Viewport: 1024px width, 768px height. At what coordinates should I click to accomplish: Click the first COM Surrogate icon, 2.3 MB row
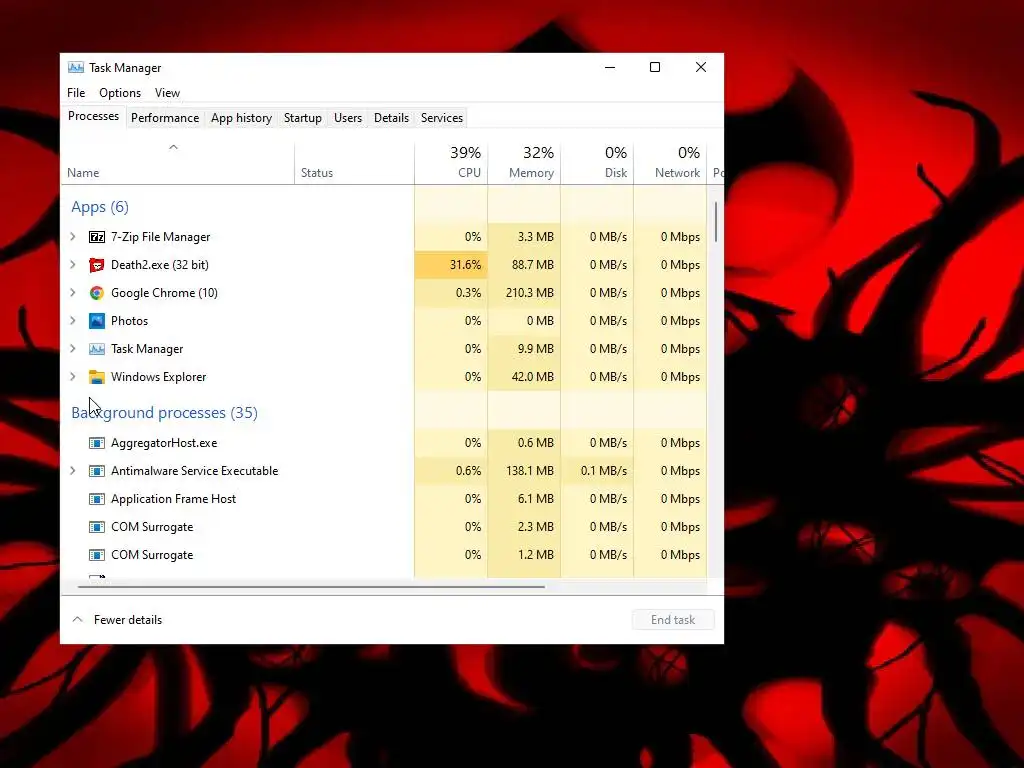point(97,528)
